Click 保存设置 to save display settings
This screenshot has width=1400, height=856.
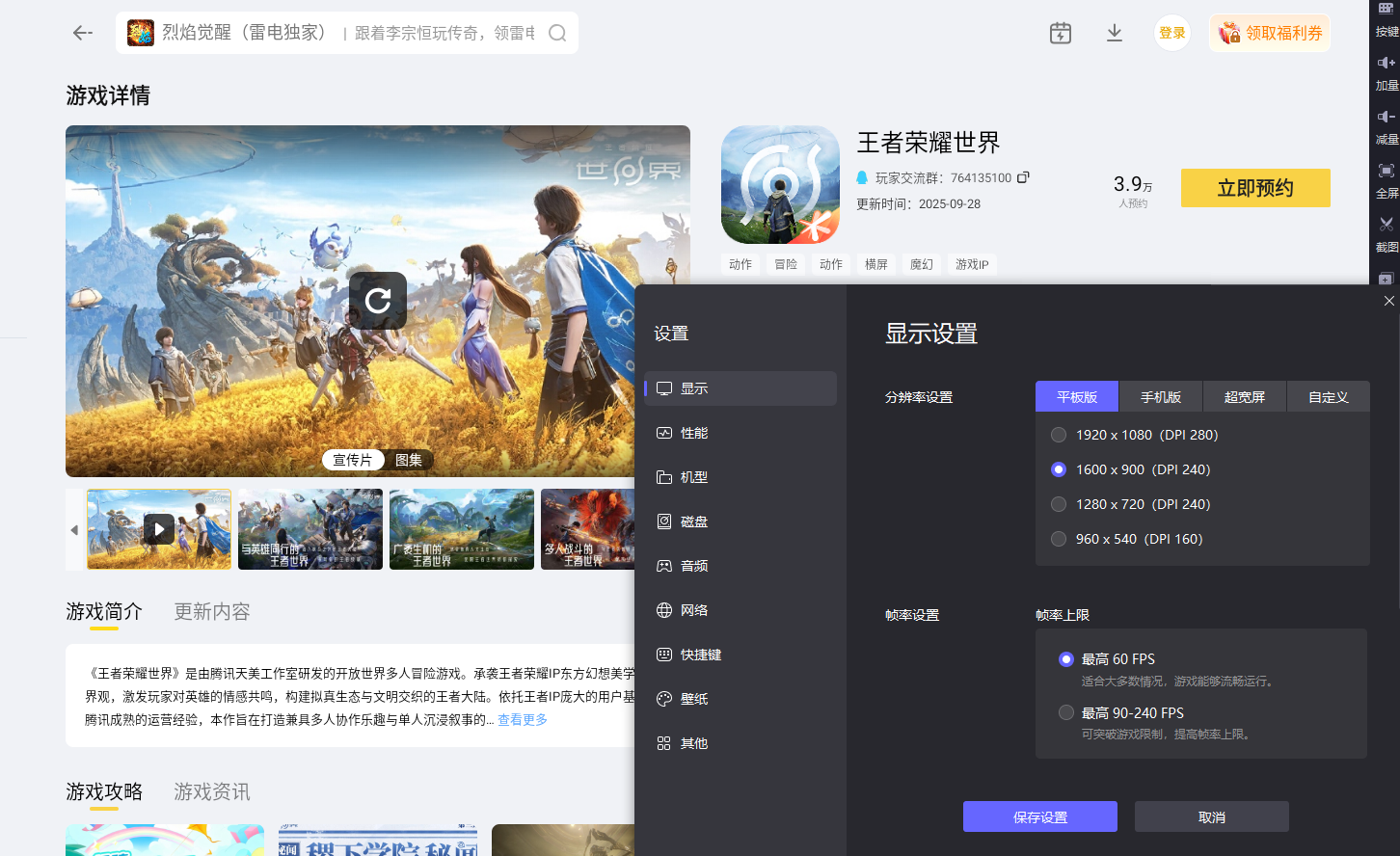[x=1042, y=816]
